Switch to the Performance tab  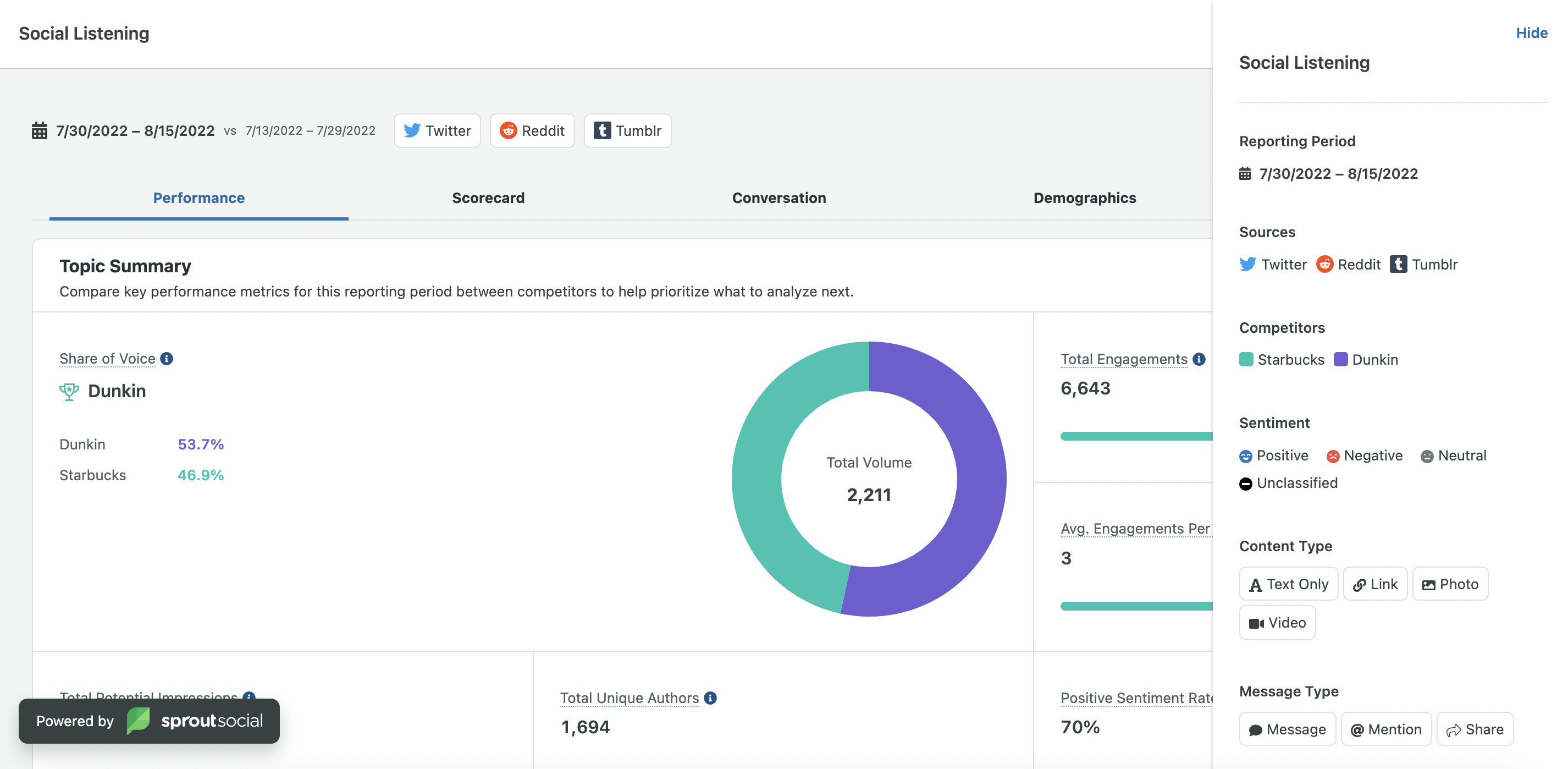pyautogui.click(x=198, y=198)
